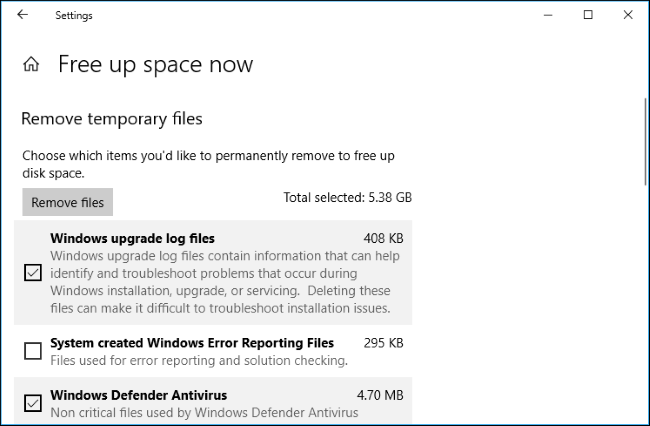
Task: Click the Total selected 5.38 GB text
Action: [347, 198]
